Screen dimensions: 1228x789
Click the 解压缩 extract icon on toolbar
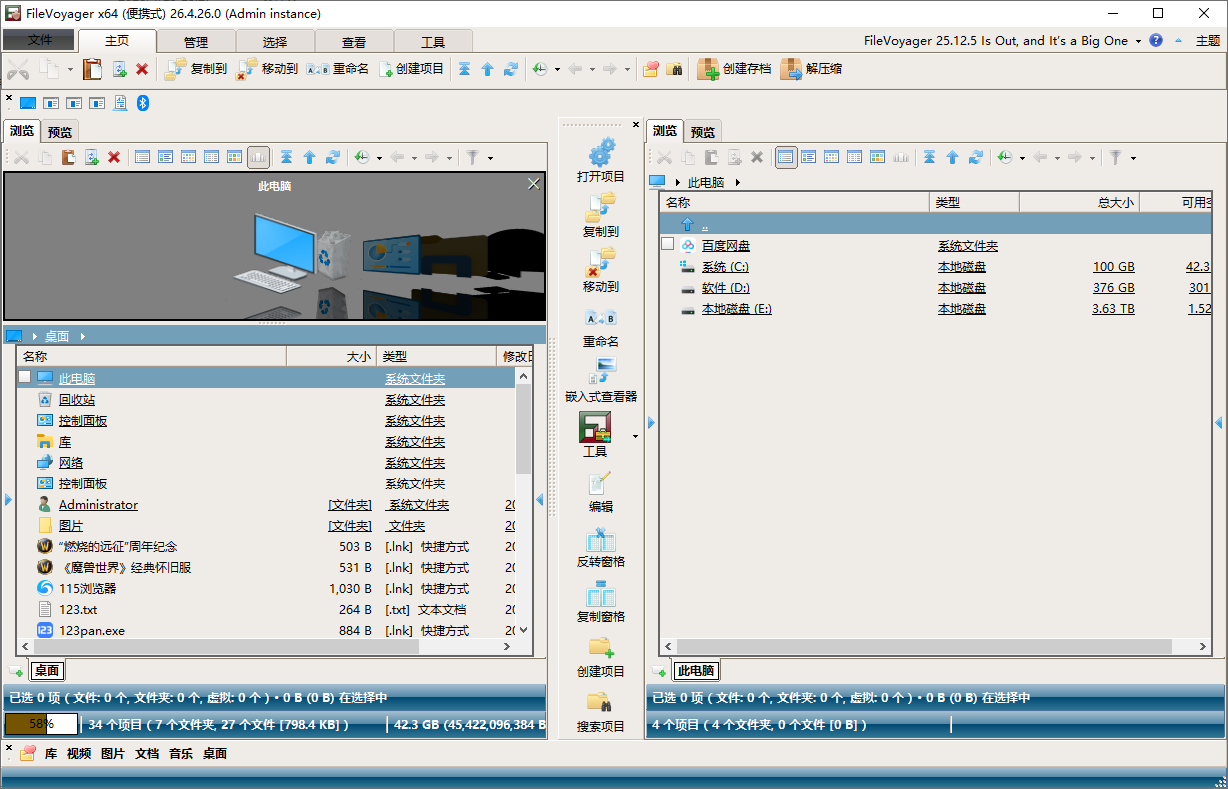[819, 69]
